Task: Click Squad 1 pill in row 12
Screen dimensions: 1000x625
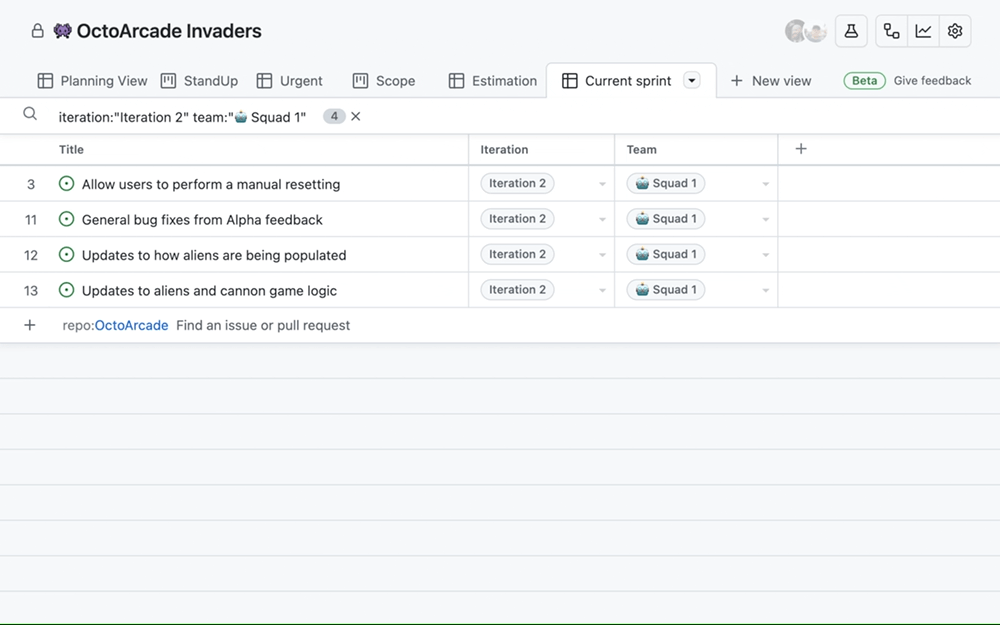Action: point(666,254)
